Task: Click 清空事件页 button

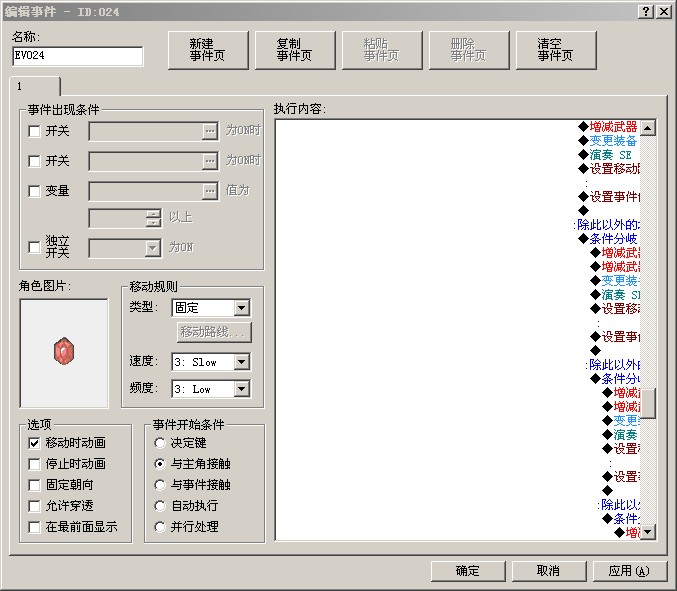Action: [x=556, y=50]
